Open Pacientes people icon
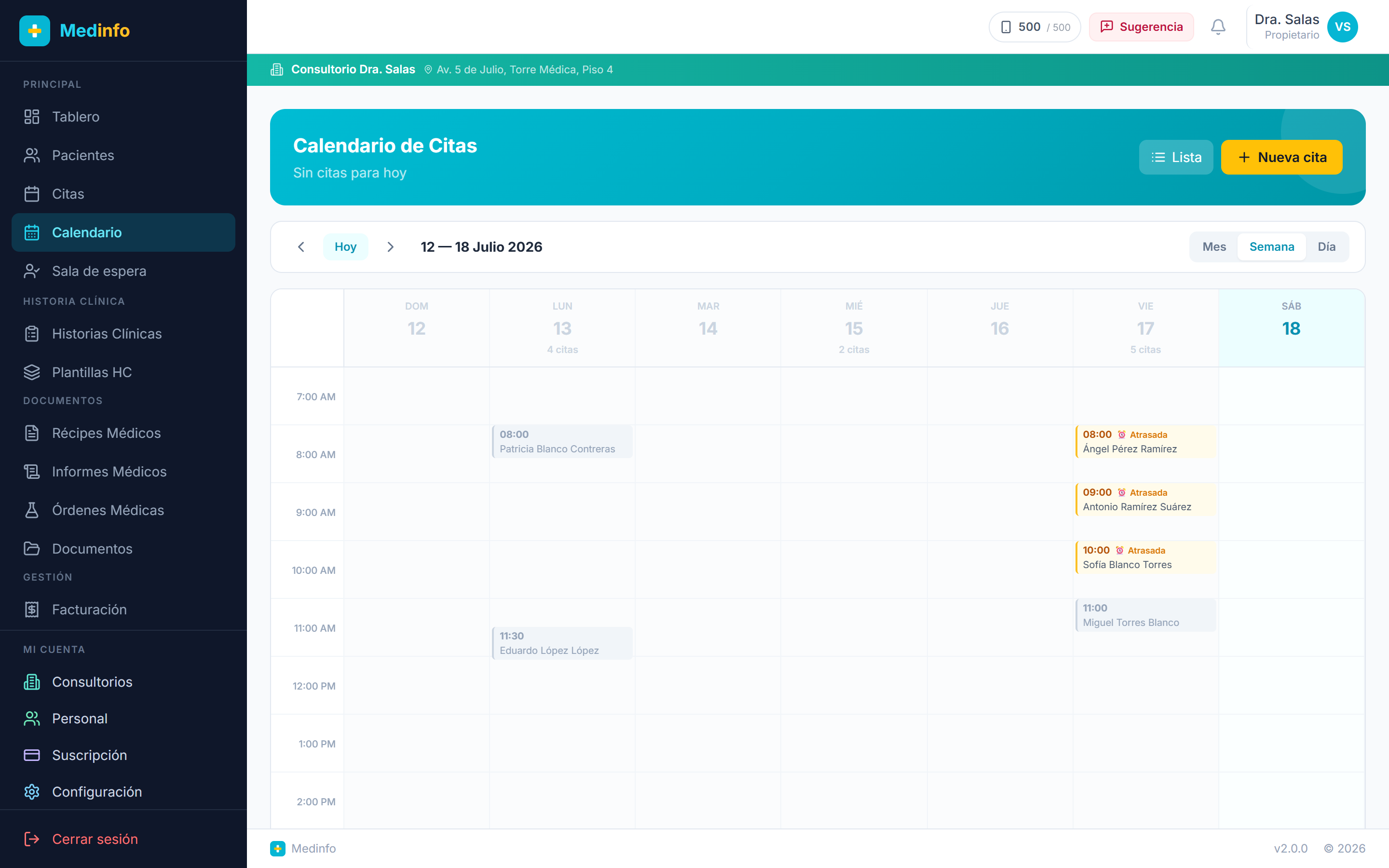 [x=31, y=155]
